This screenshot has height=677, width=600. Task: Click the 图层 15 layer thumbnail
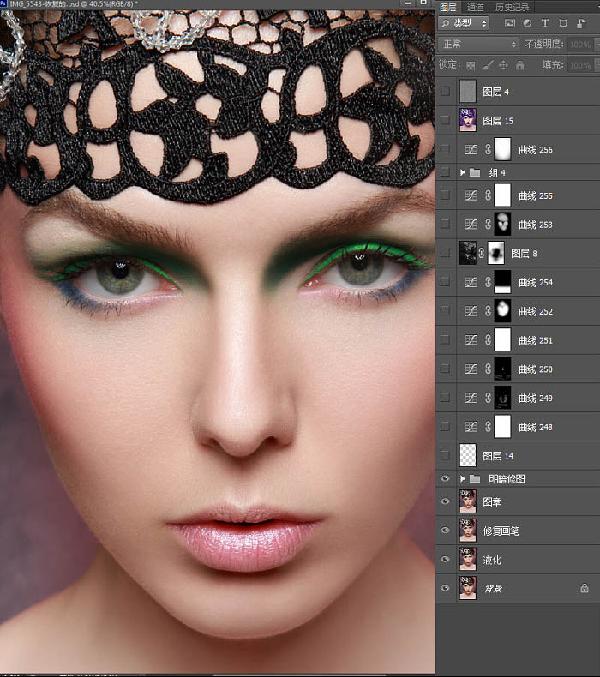(x=467, y=120)
